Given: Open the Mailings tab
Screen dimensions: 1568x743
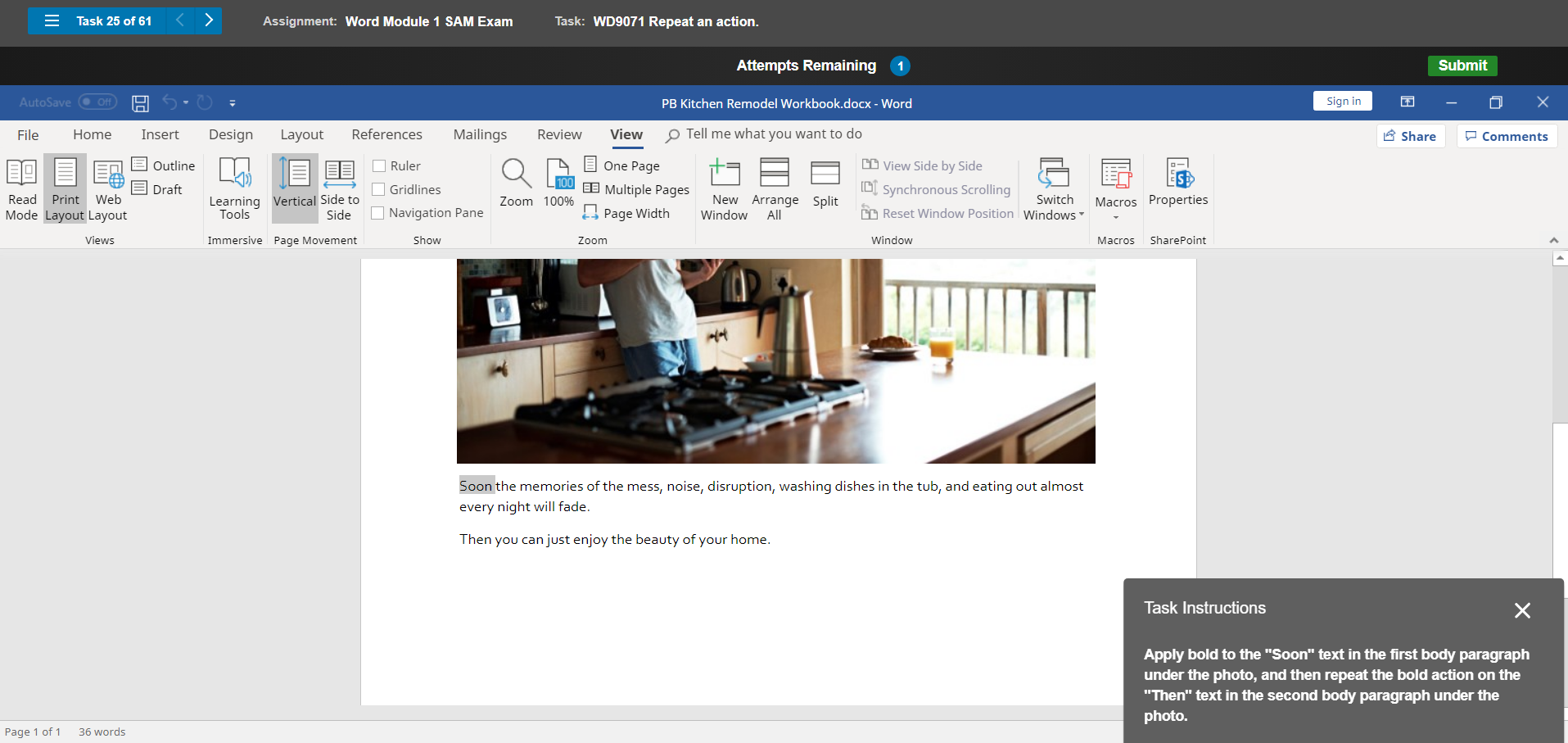Looking at the screenshot, I should pos(480,134).
